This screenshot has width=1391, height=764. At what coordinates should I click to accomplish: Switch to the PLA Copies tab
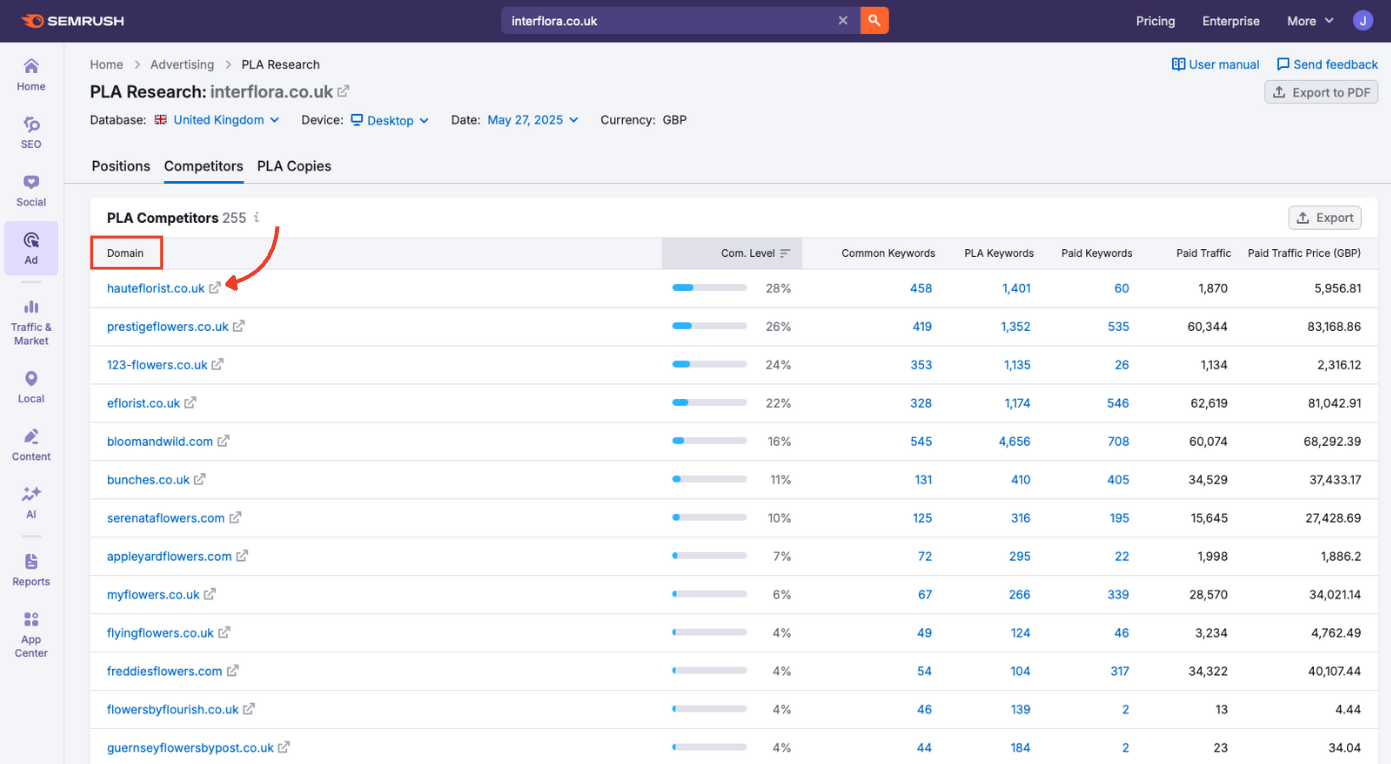point(294,166)
